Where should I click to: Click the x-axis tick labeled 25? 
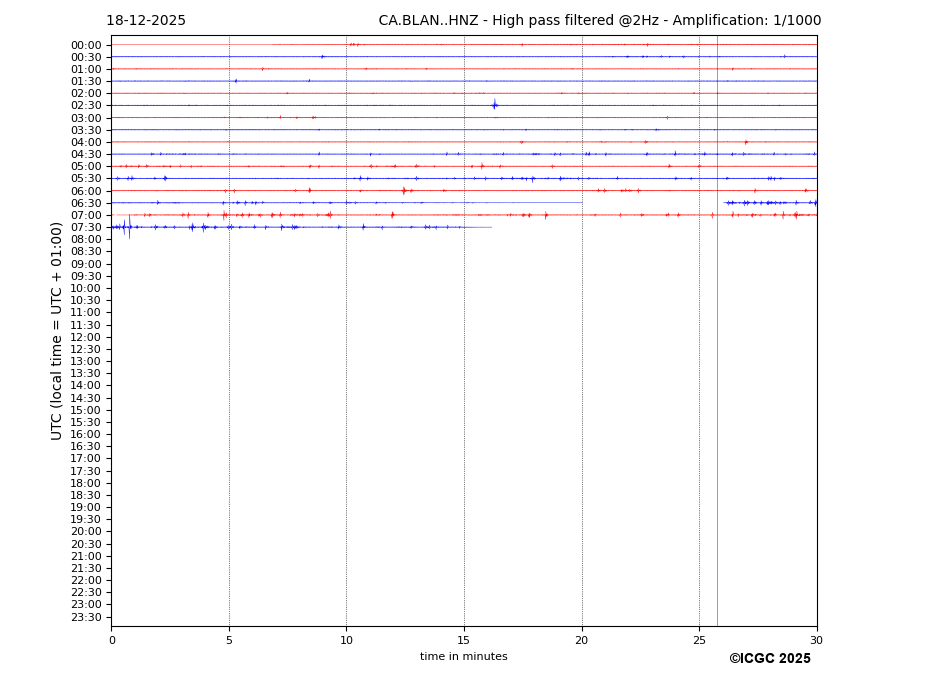tap(699, 640)
